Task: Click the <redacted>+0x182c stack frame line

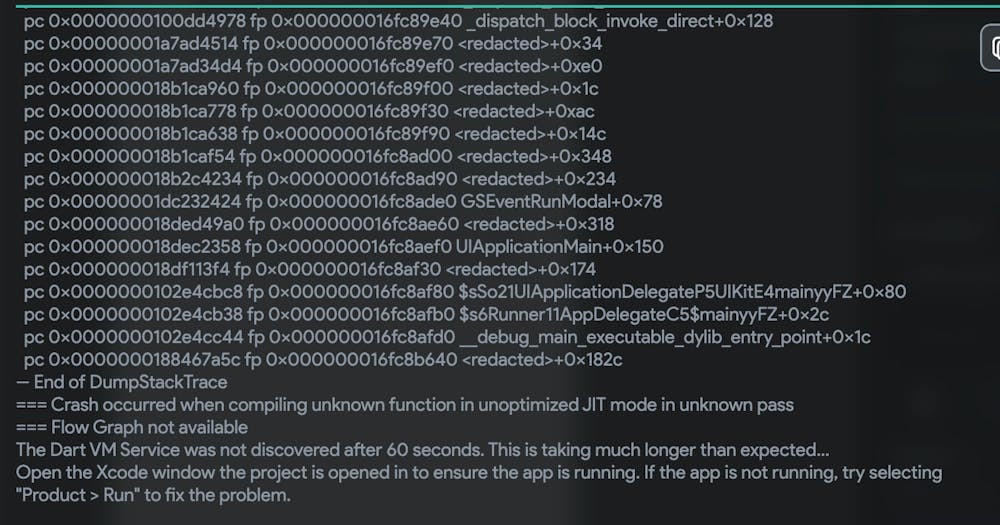Action: [323, 360]
